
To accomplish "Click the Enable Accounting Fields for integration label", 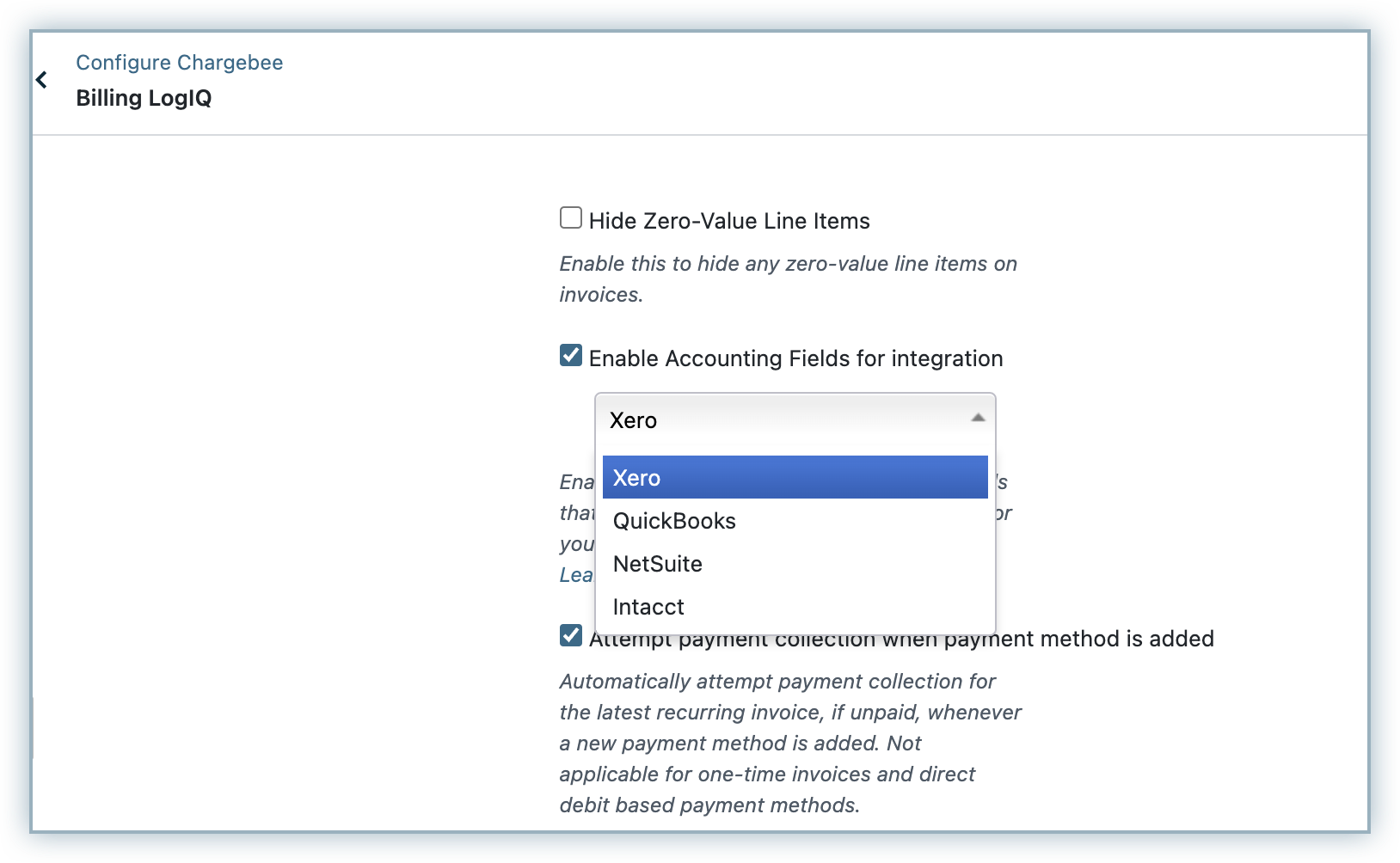I will [x=795, y=358].
